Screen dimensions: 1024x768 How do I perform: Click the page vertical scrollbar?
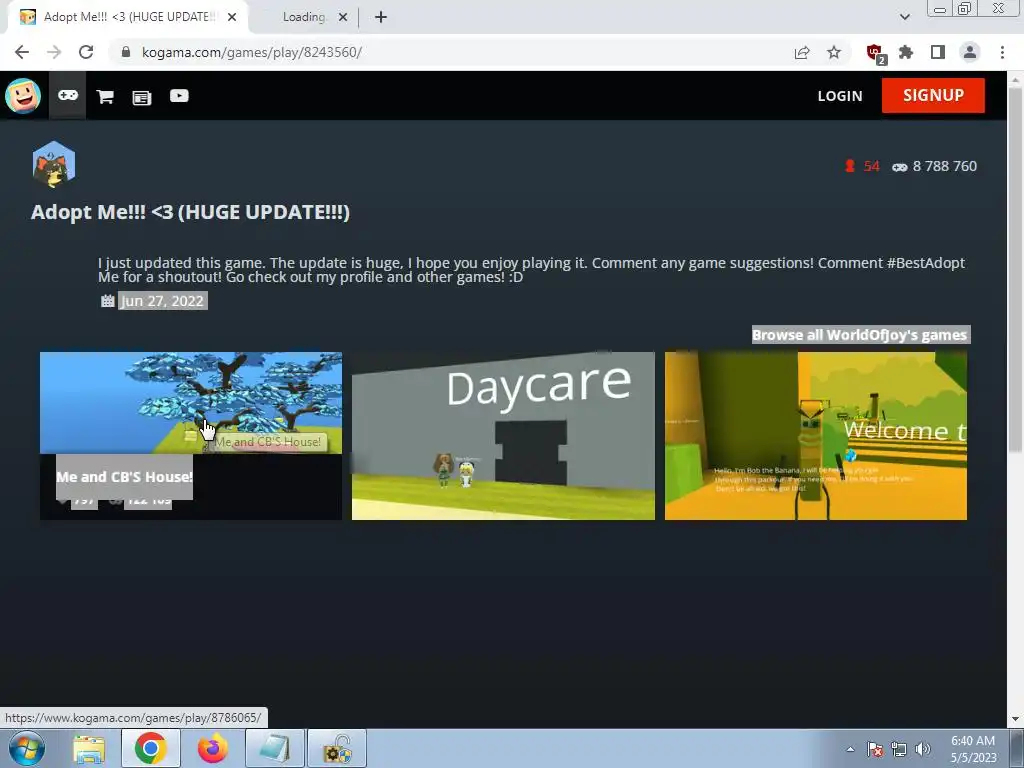coord(1015,269)
